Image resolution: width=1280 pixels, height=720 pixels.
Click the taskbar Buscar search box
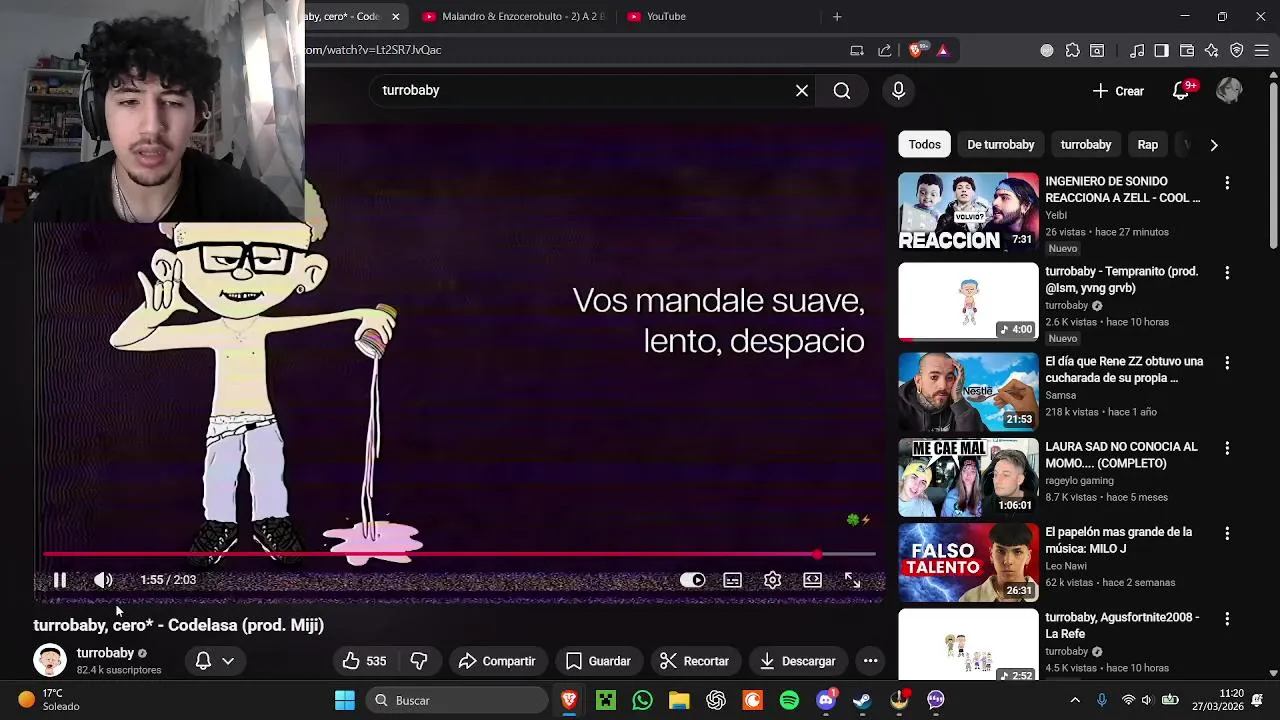coord(456,700)
